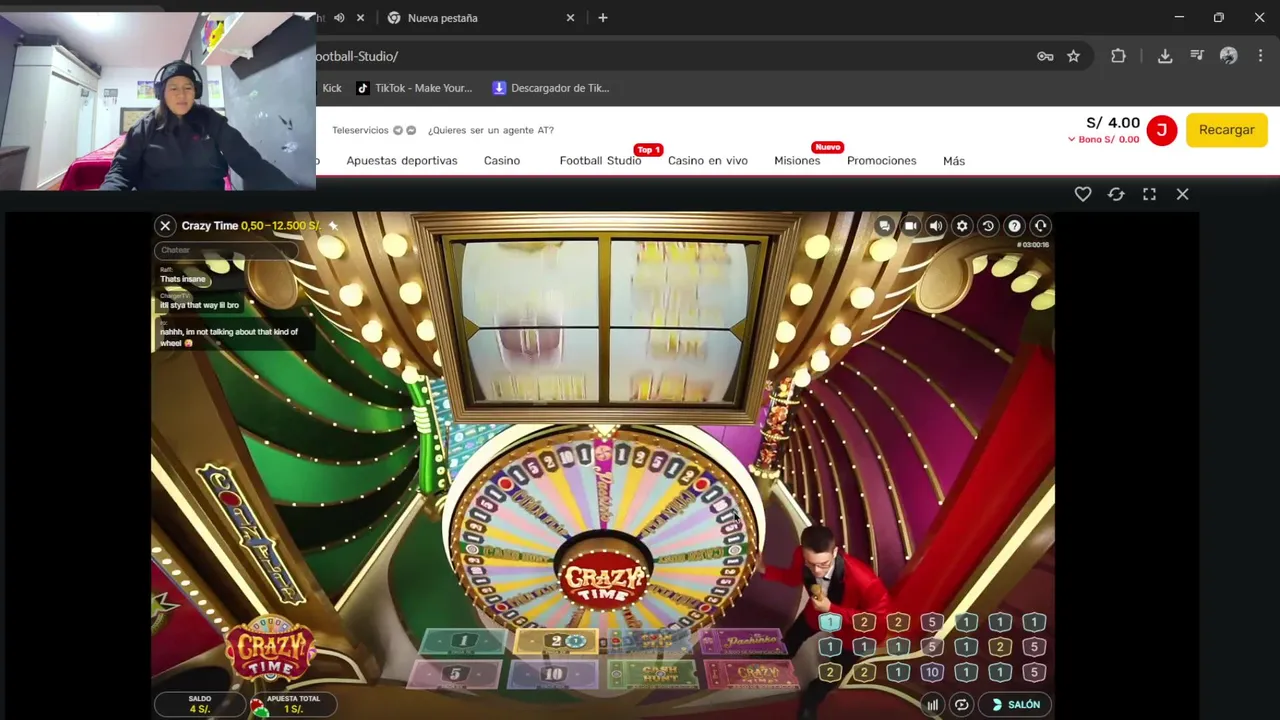This screenshot has height=720, width=1280.
Task: Close Nueva pestaña tab
Action: click(570, 18)
